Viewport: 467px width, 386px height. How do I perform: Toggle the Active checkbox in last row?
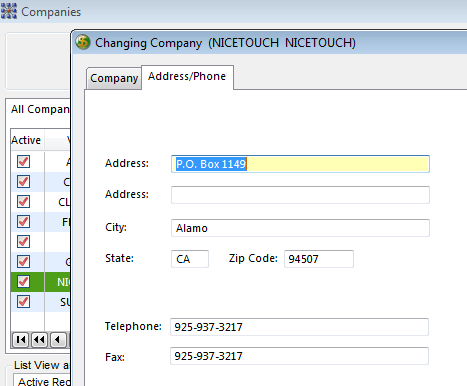[23, 302]
